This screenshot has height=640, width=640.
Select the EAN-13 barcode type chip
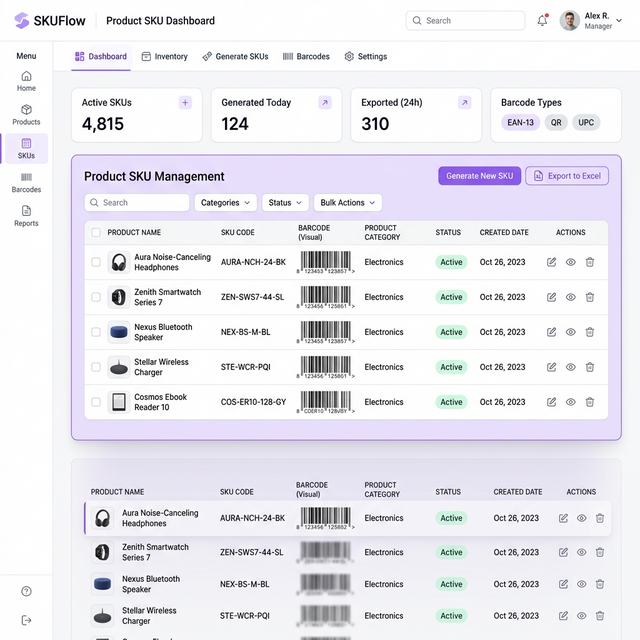pos(520,122)
